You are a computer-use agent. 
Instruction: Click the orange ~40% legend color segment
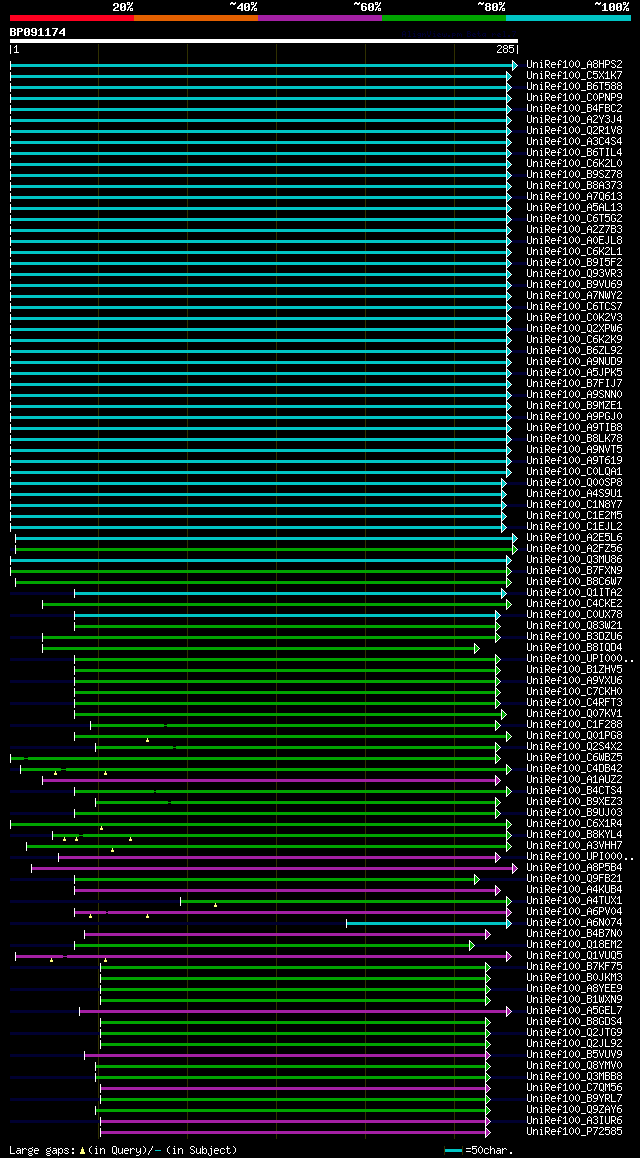point(196,17)
